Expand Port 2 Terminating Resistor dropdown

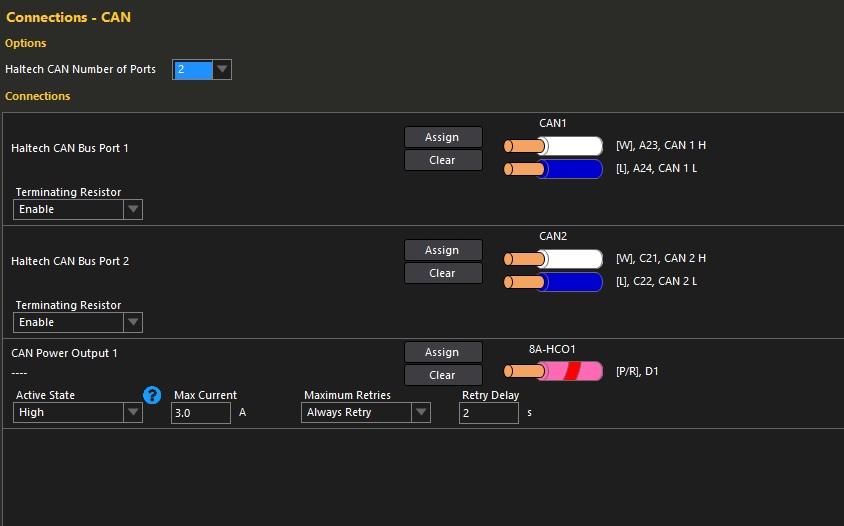click(x=78, y=322)
